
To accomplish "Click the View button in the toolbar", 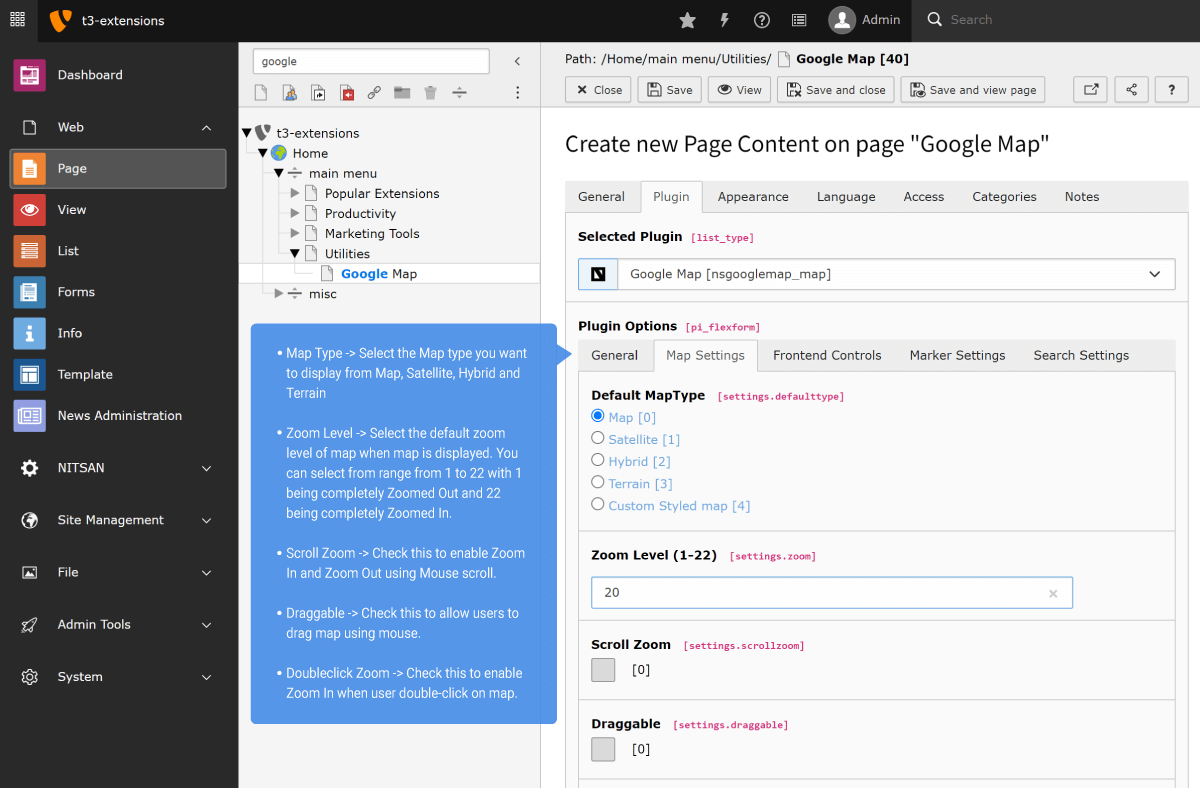I will (740, 90).
